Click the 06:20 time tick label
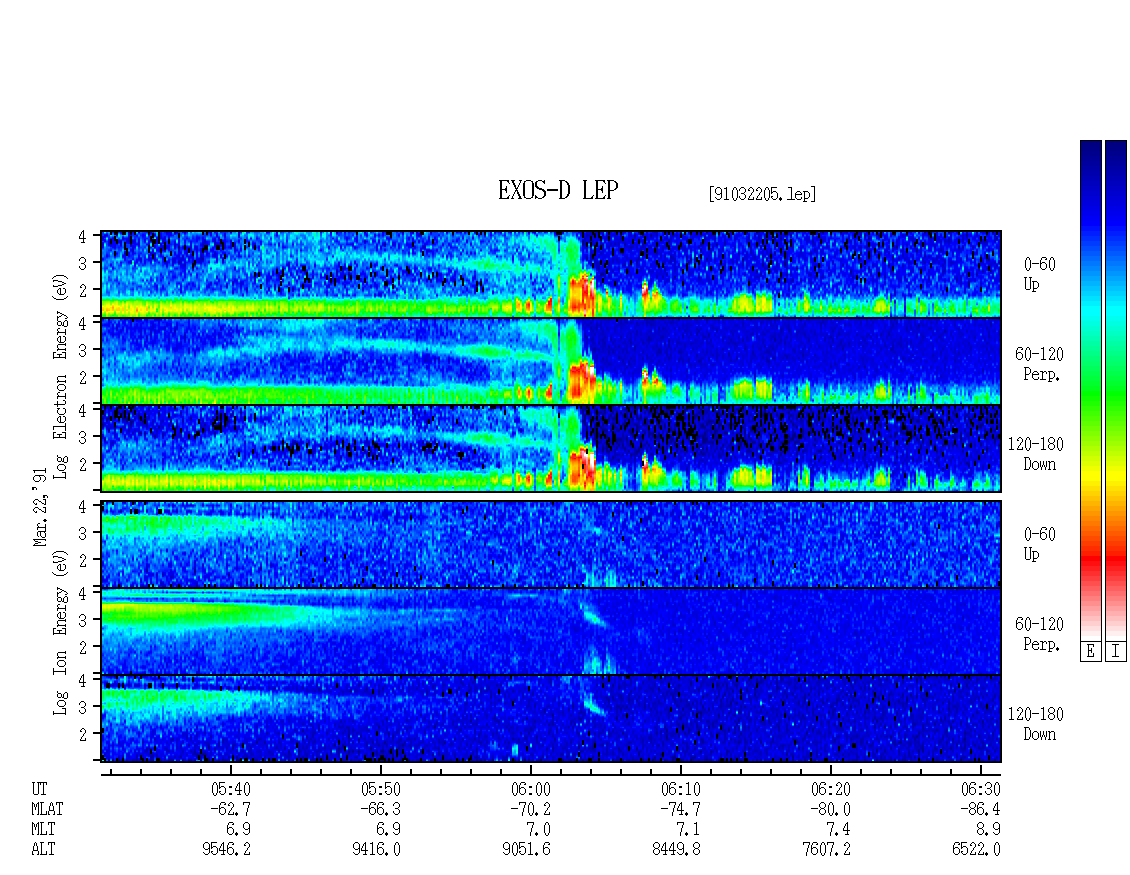Image resolution: width=1130 pixels, height=875 pixels. tap(830, 789)
